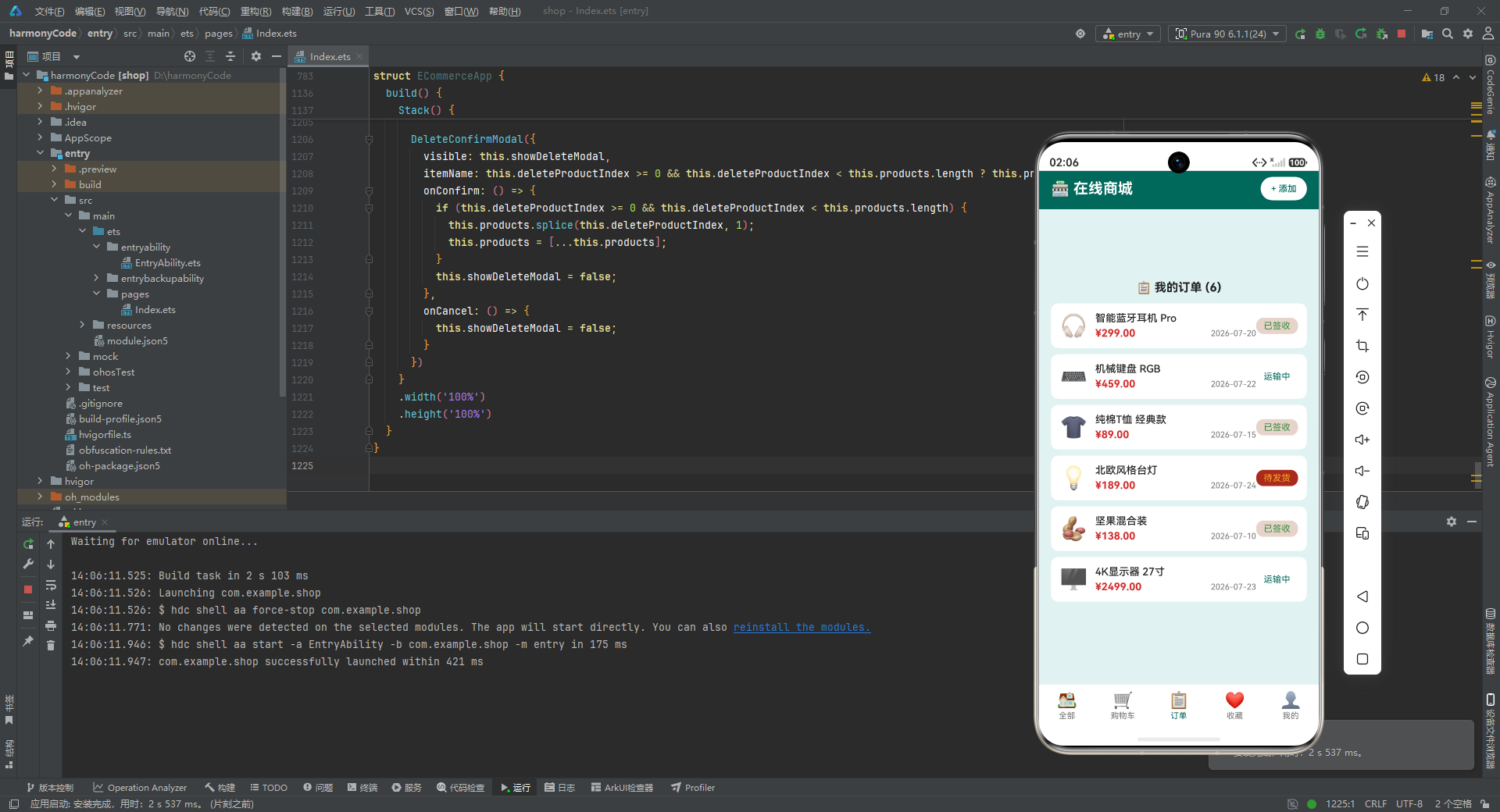Rotate emulator screen right icon
The image size is (1500, 812).
coord(1362,408)
